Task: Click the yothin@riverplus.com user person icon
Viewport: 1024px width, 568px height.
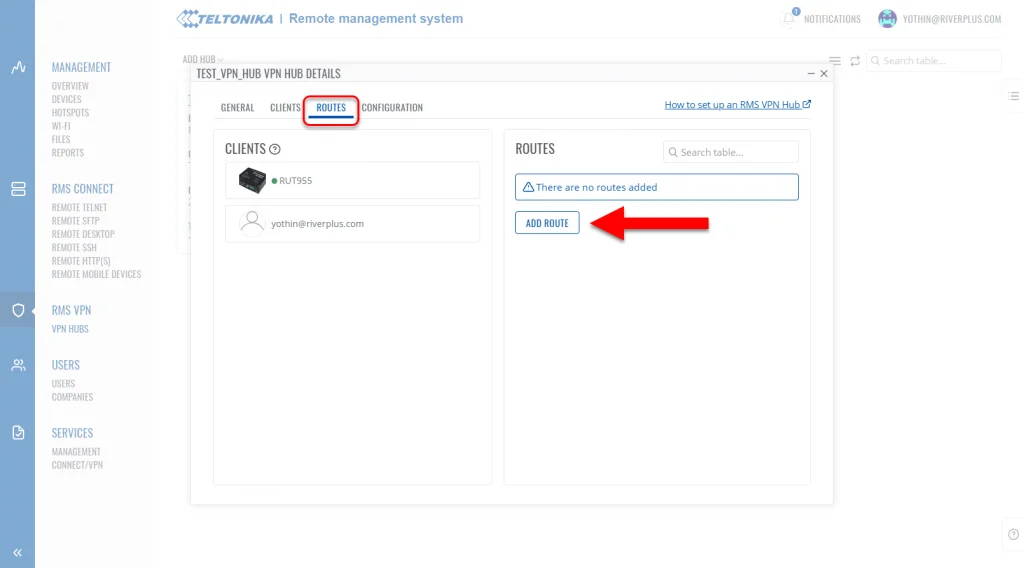Action: pos(252,222)
